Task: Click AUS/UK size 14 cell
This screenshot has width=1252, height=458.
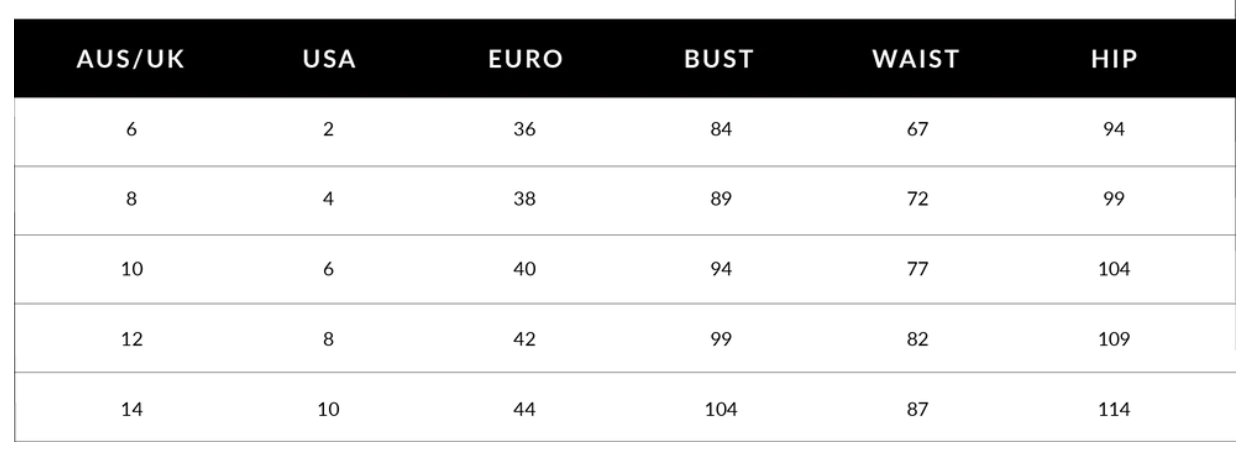Action: (130, 408)
